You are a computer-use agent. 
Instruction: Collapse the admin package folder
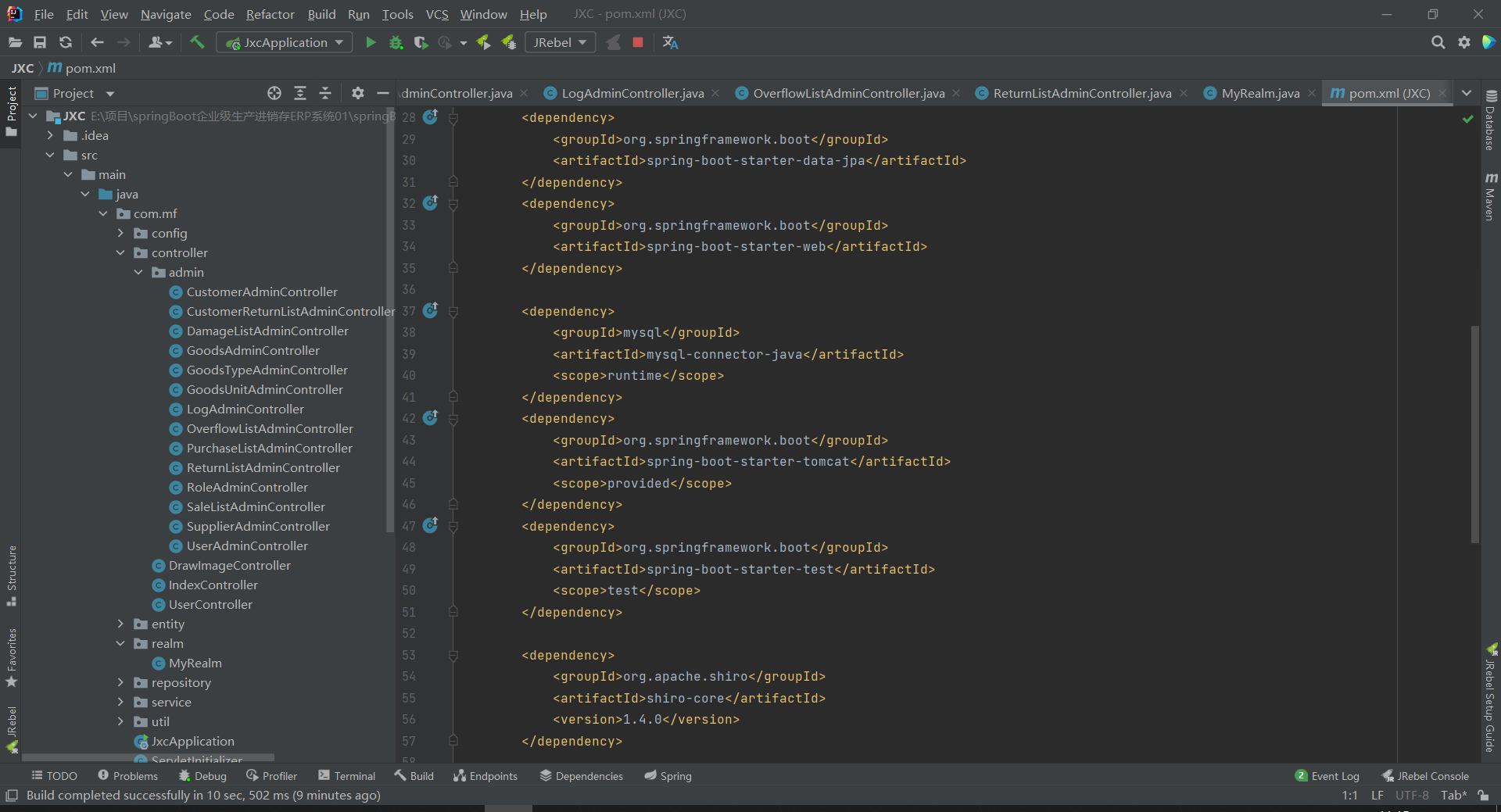click(x=138, y=272)
